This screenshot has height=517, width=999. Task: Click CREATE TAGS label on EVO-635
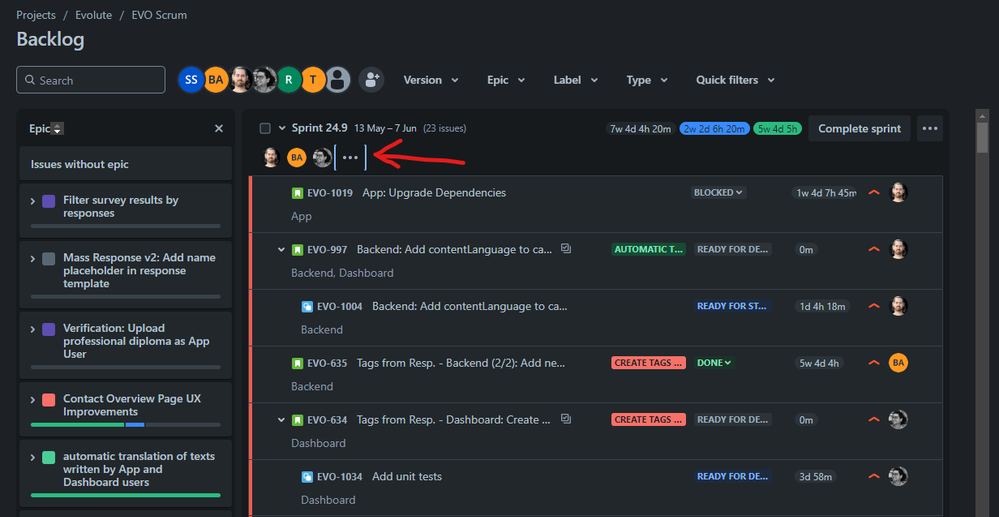tap(649, 363)
